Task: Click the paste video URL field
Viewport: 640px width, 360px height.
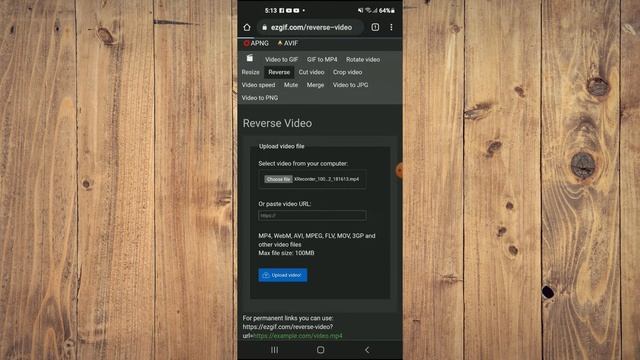Action: (312, 216)
